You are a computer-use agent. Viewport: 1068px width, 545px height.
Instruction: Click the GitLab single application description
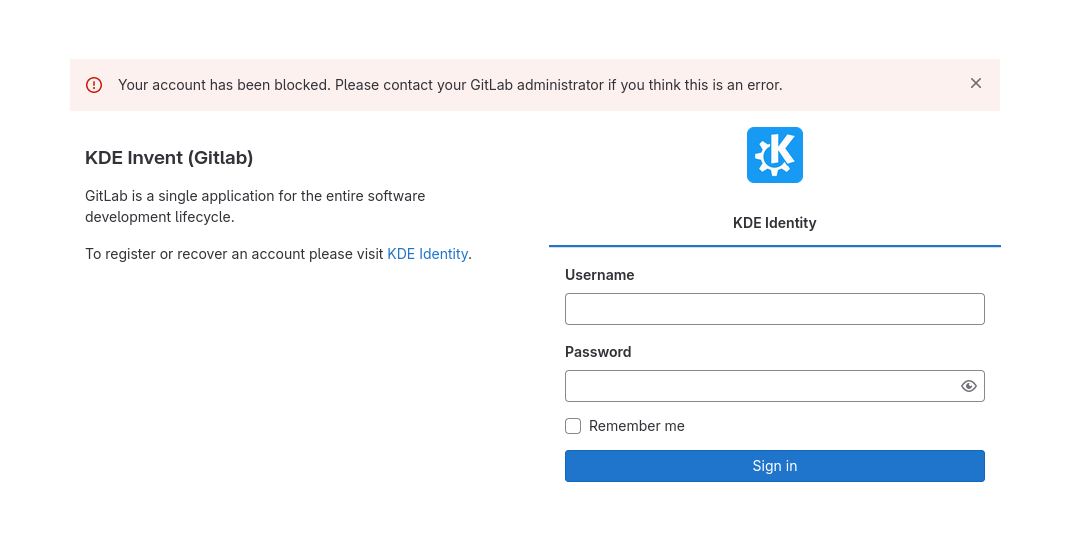255,206
